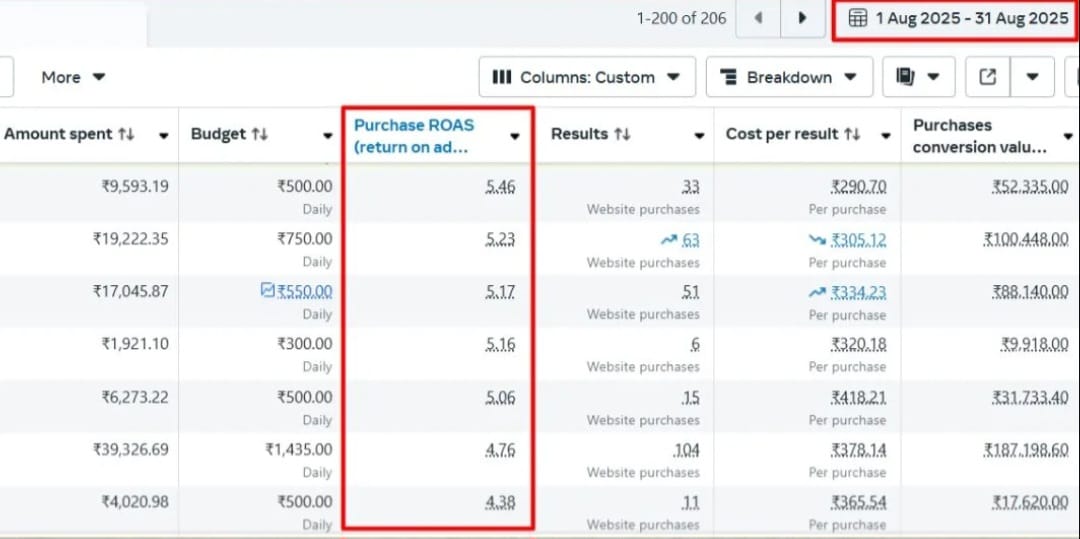
Task: Open the 1 Aug 2025 - 31 Aug 2025 date picker
Action: (x=958, y=18)
